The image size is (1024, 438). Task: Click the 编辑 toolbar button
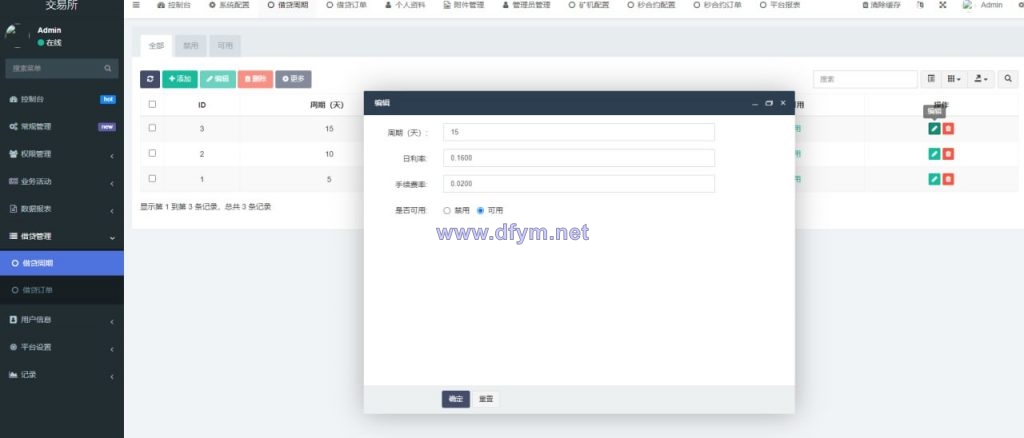217,79
